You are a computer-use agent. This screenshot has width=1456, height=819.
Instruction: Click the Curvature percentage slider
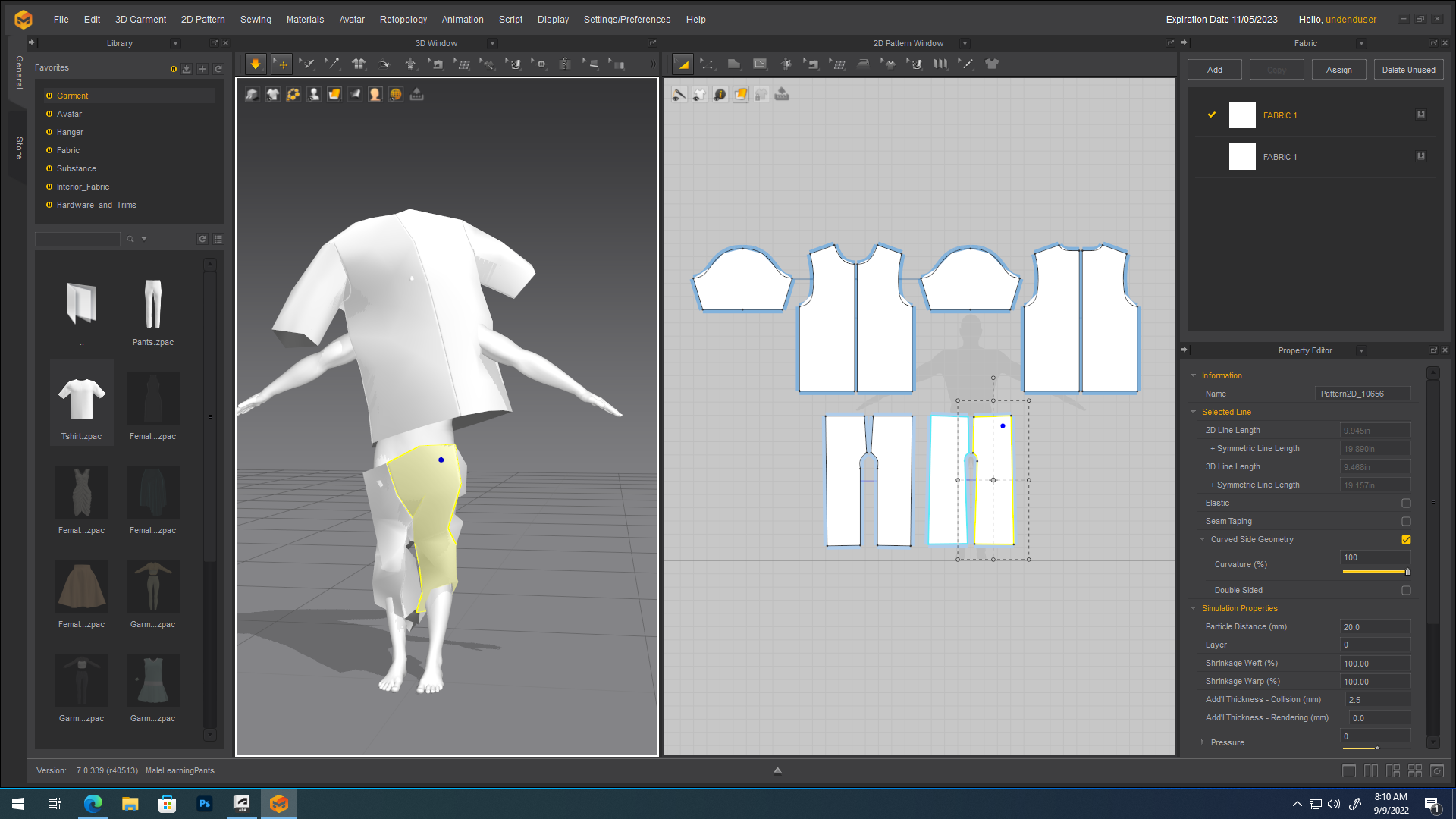(1376, 572)
